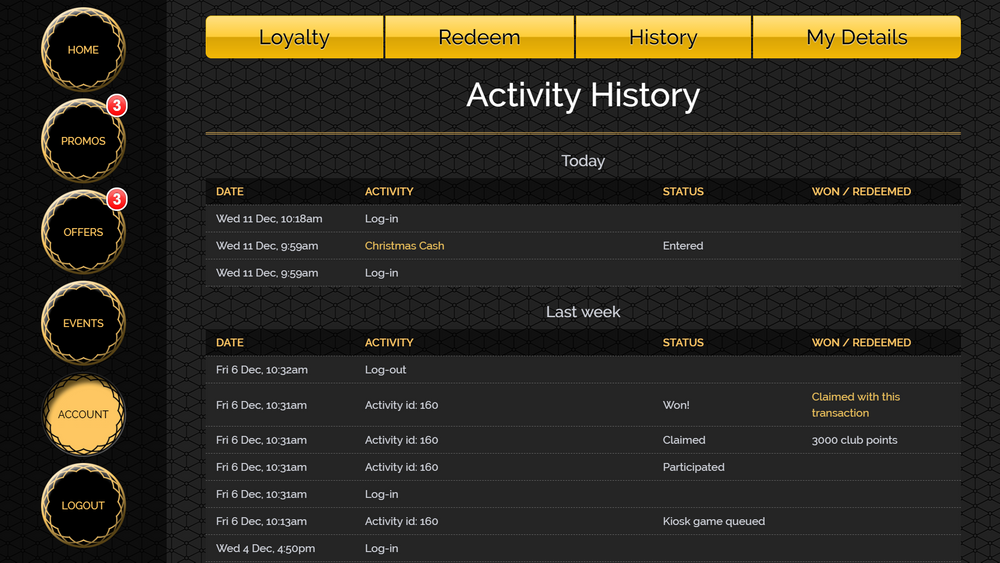Click the 'Claimed with this transaction' link
Screen dimensions: 1000x563
coord(855,405)
